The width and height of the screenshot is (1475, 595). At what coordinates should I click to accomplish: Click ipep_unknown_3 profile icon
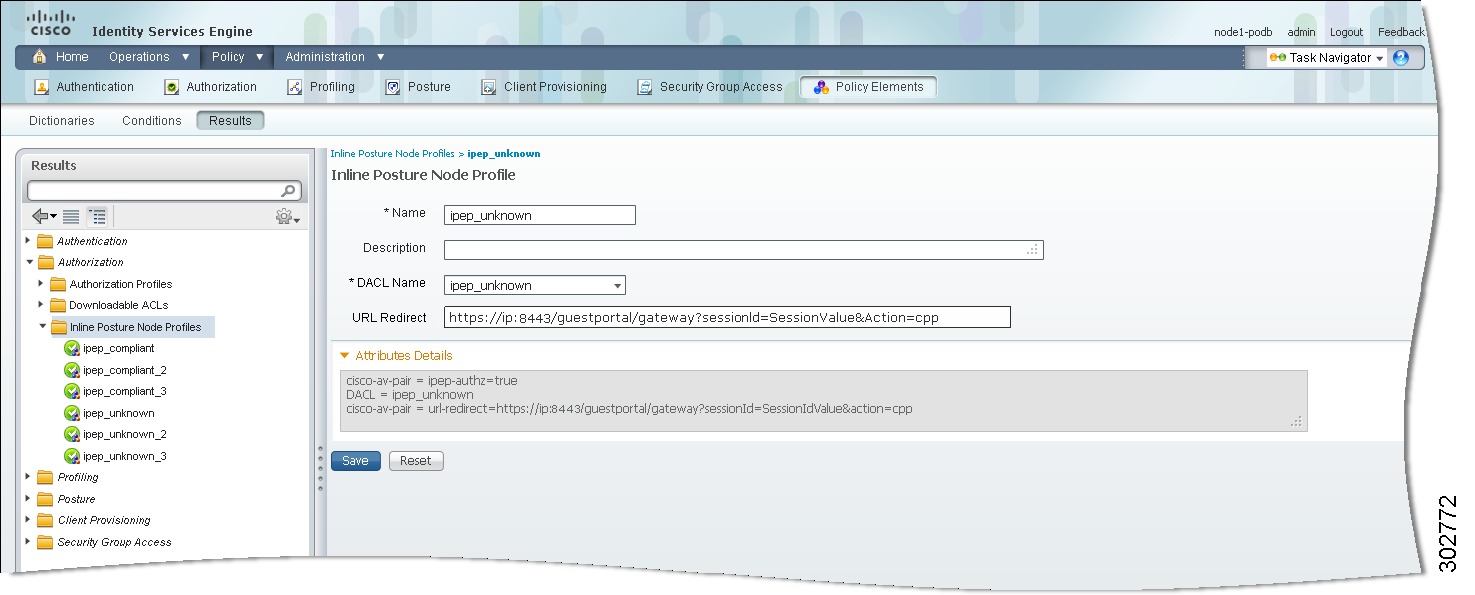71,456
